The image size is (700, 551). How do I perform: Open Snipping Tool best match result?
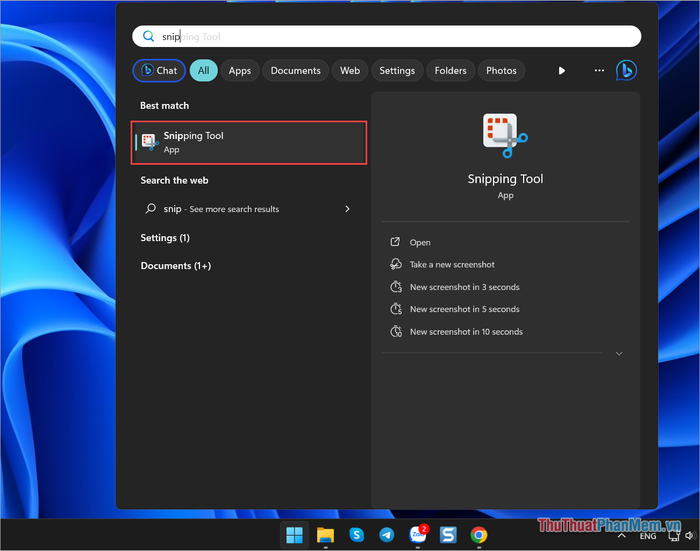[x=249, y=142]
